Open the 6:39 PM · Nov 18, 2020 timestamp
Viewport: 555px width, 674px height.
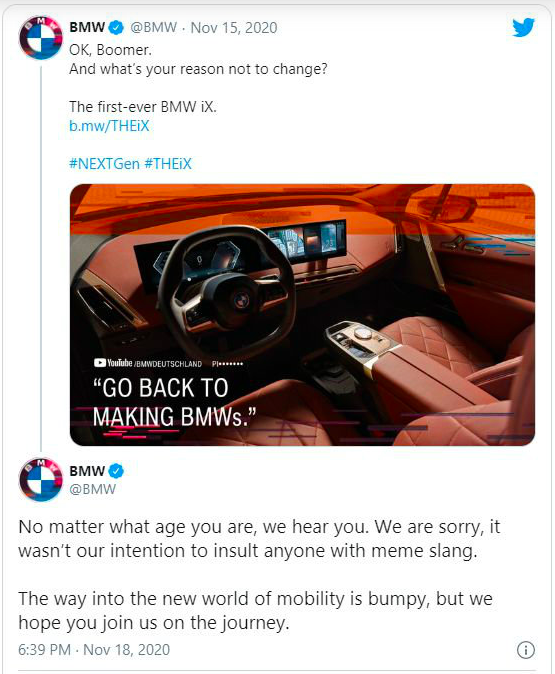[94, 649]
